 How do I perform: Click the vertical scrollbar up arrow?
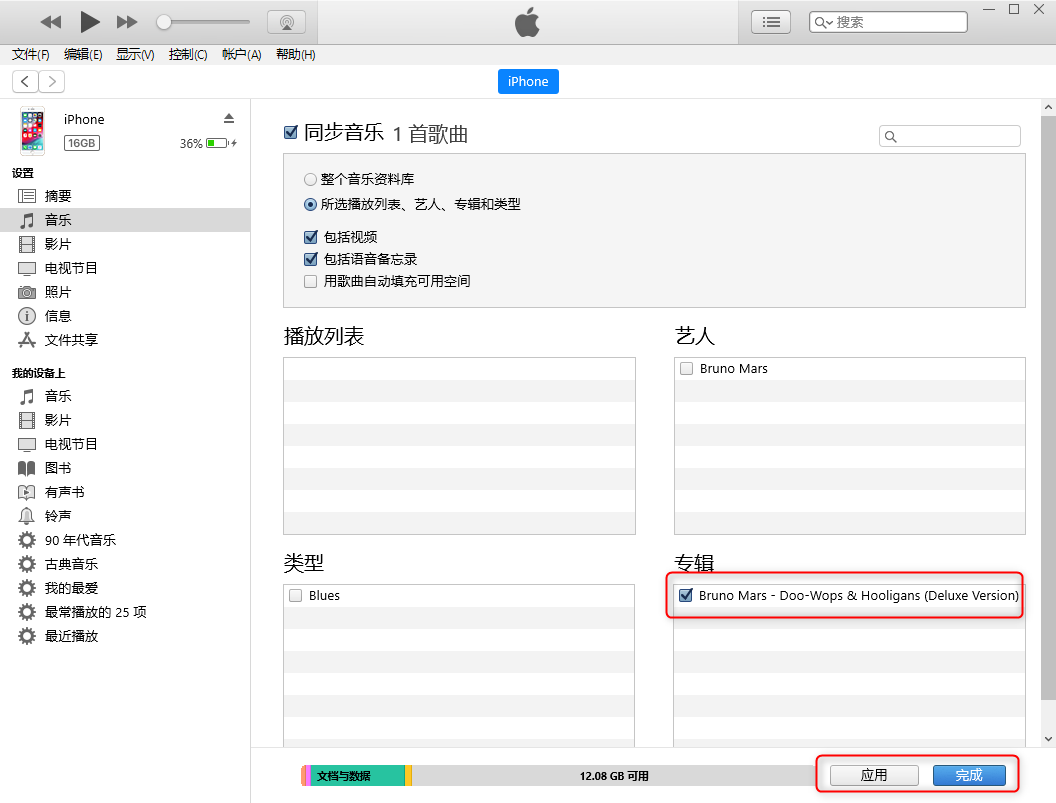click(1048, 107)
